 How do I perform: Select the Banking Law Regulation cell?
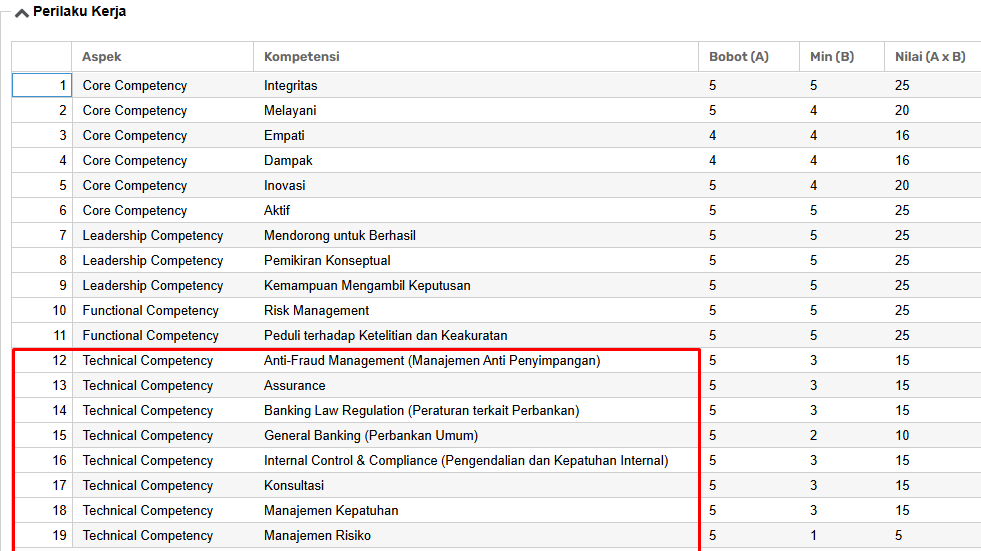tap(475, 410)
